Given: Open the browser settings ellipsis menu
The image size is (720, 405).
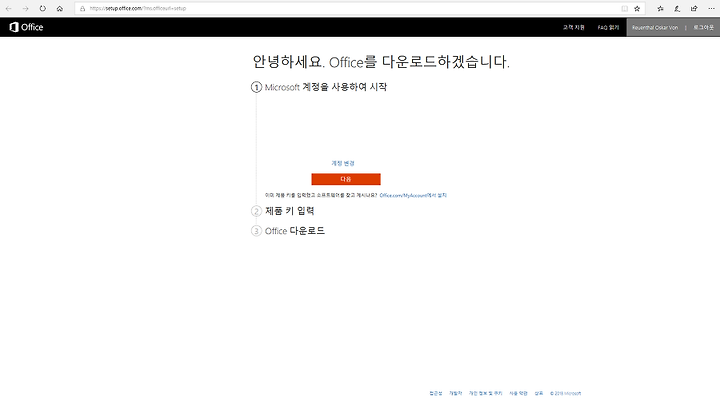Looking at the screenshot, I should (711, 9).
